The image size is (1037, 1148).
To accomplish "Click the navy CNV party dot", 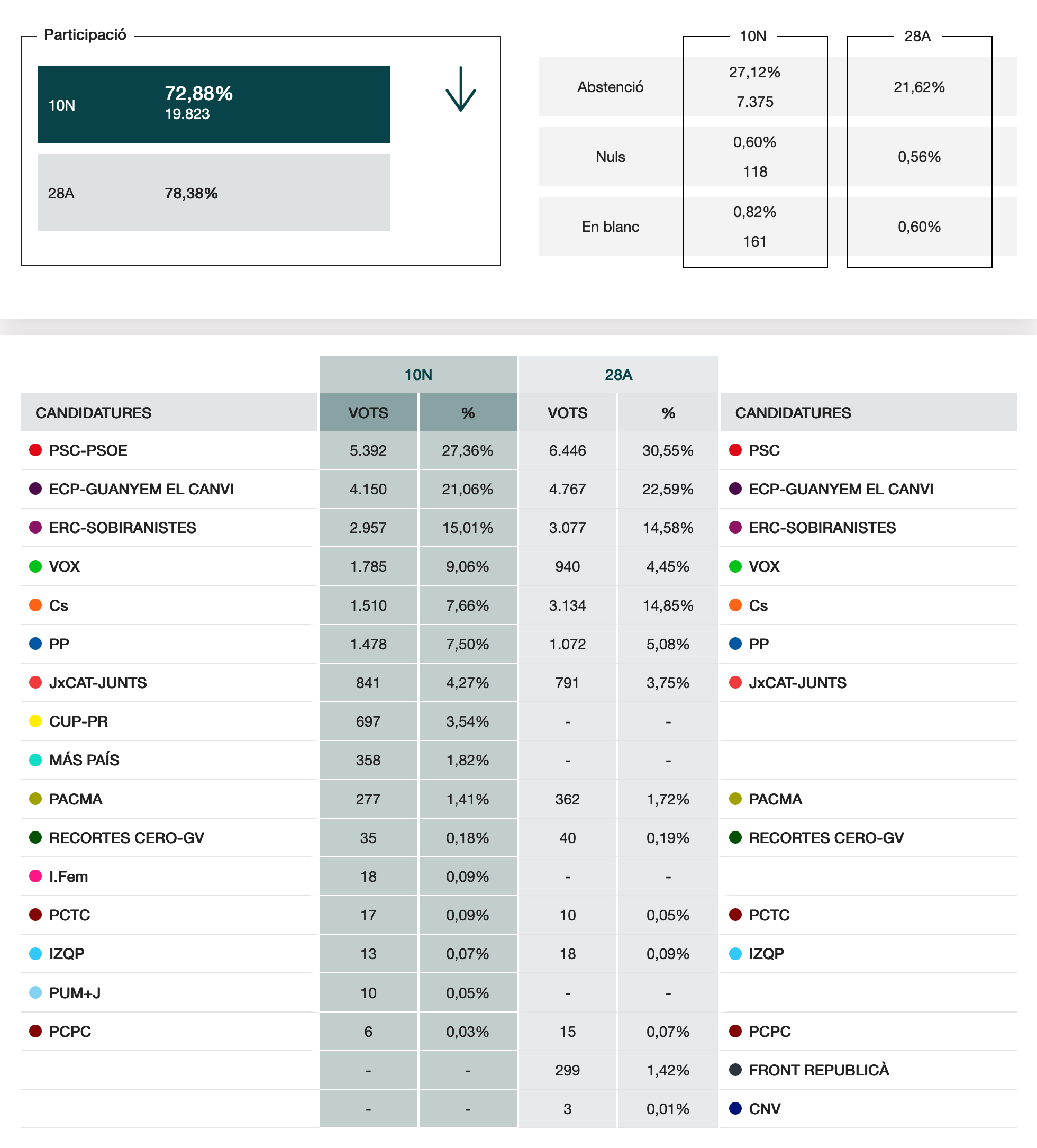I will [x=735, y=1108].
